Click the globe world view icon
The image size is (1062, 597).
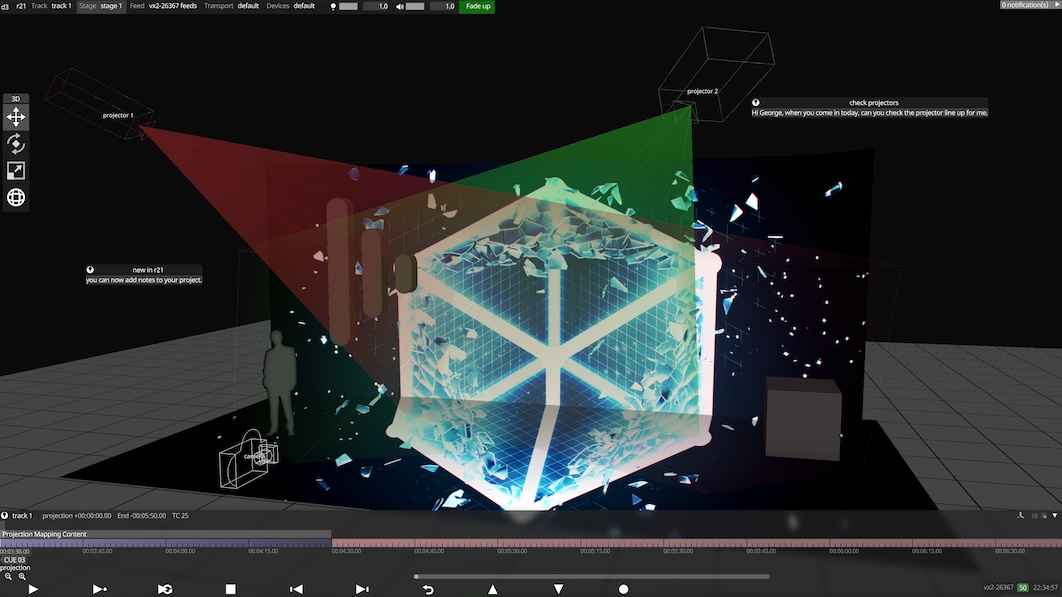[x=16, y=198]
